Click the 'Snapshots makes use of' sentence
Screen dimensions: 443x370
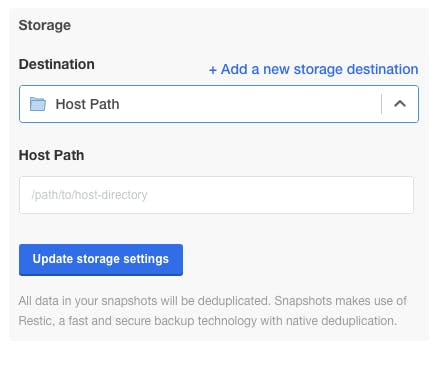(x=340, y=301)
